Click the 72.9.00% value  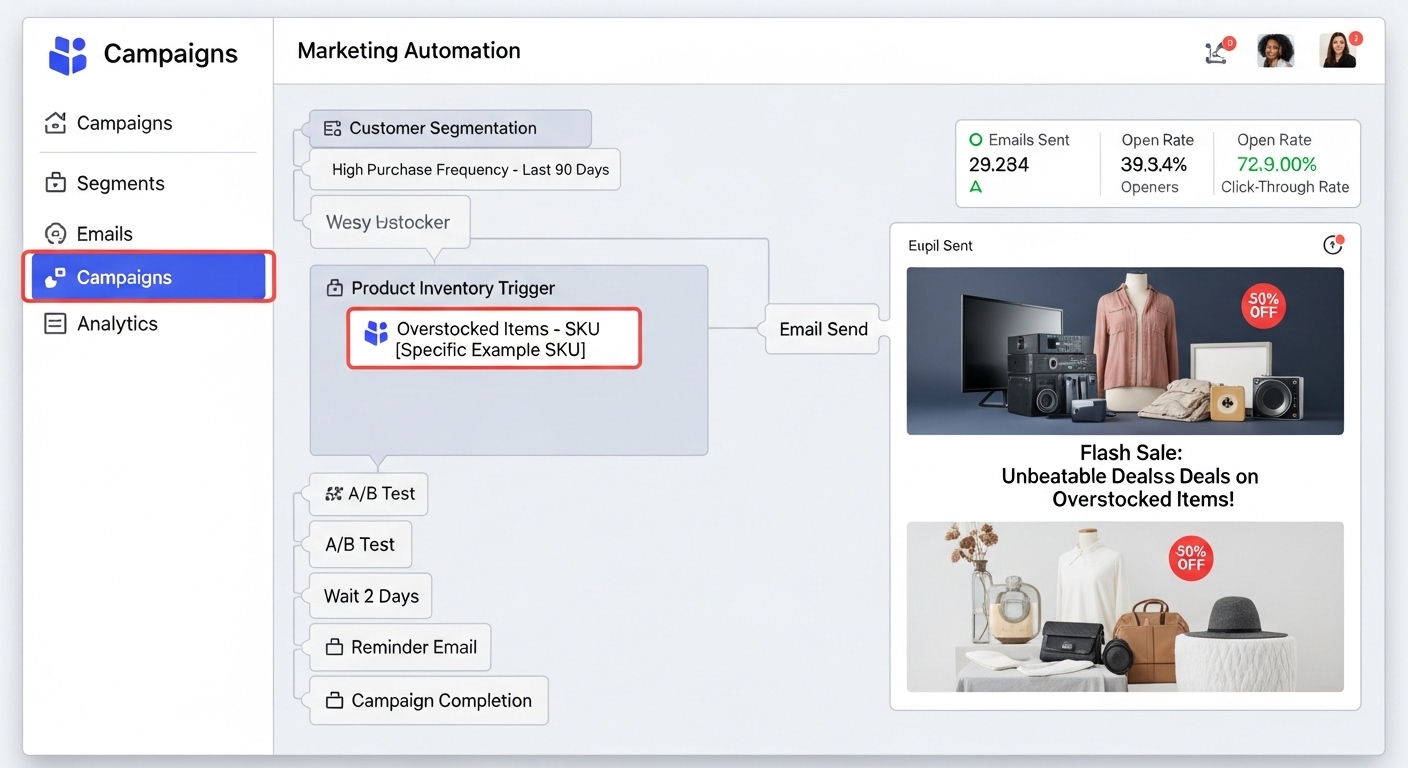pyautogui.click(x=1277, y=164)
